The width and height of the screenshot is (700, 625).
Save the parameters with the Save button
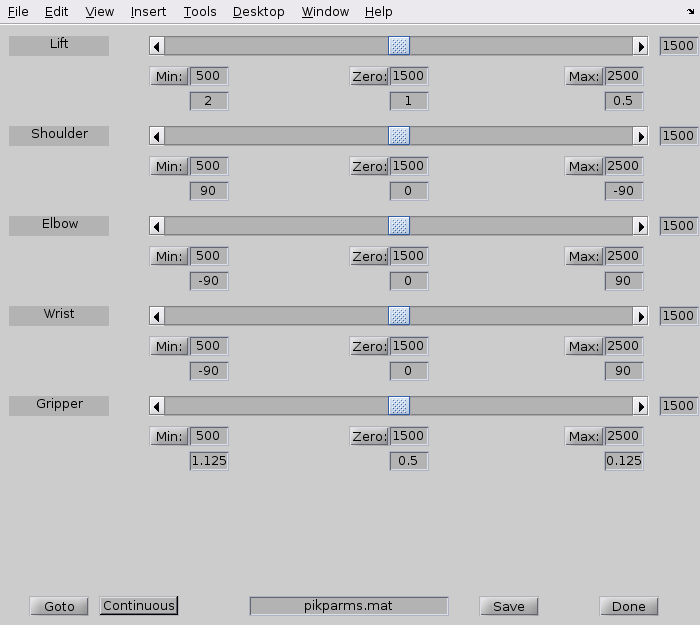click(508, 606)
